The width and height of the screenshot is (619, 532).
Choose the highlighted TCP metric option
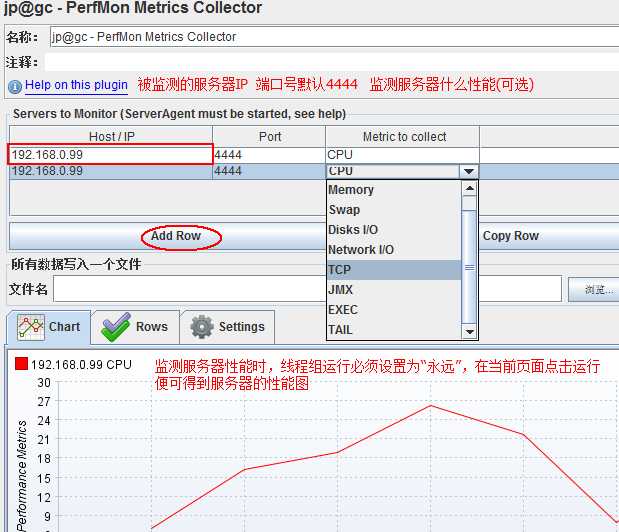pos(394,270)
